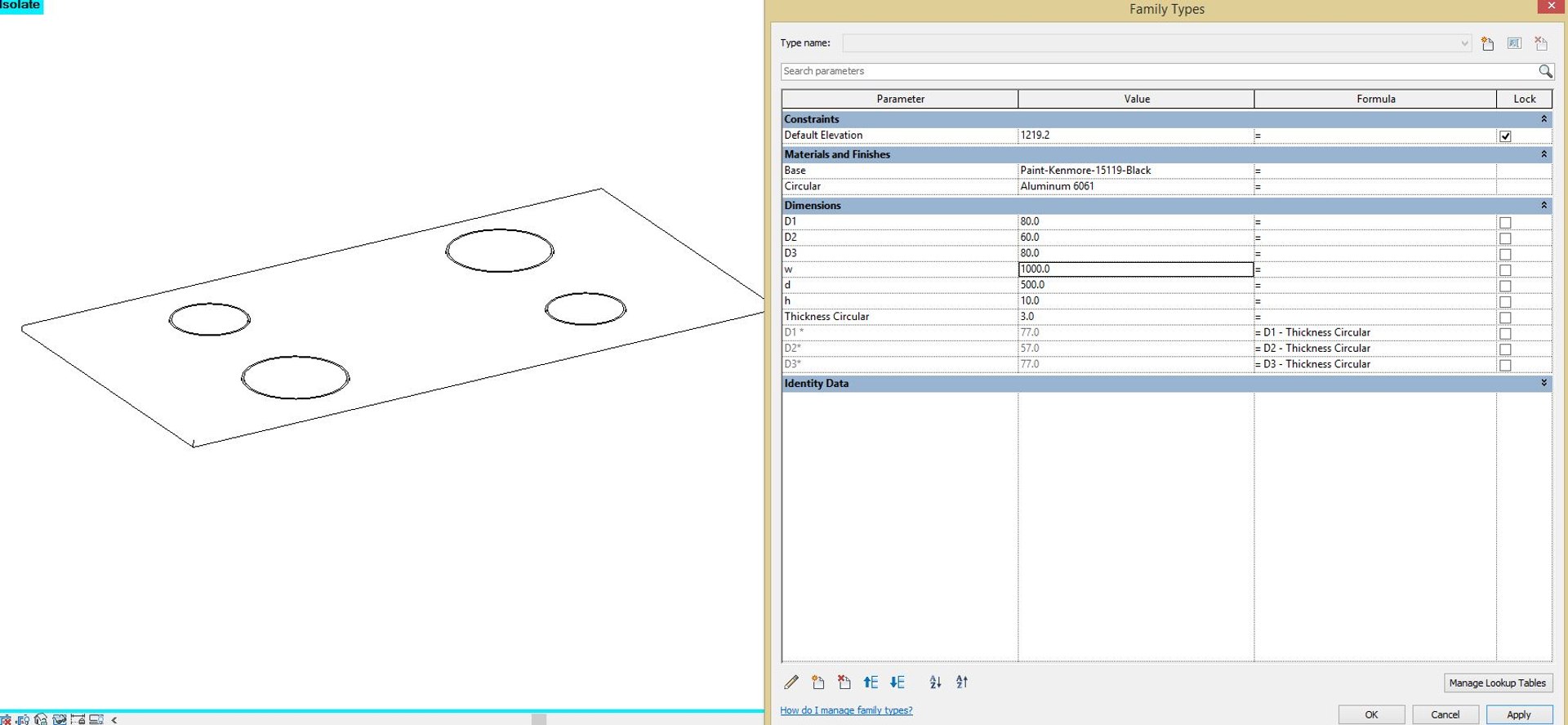Check the lock box for h

(1505, 302)
